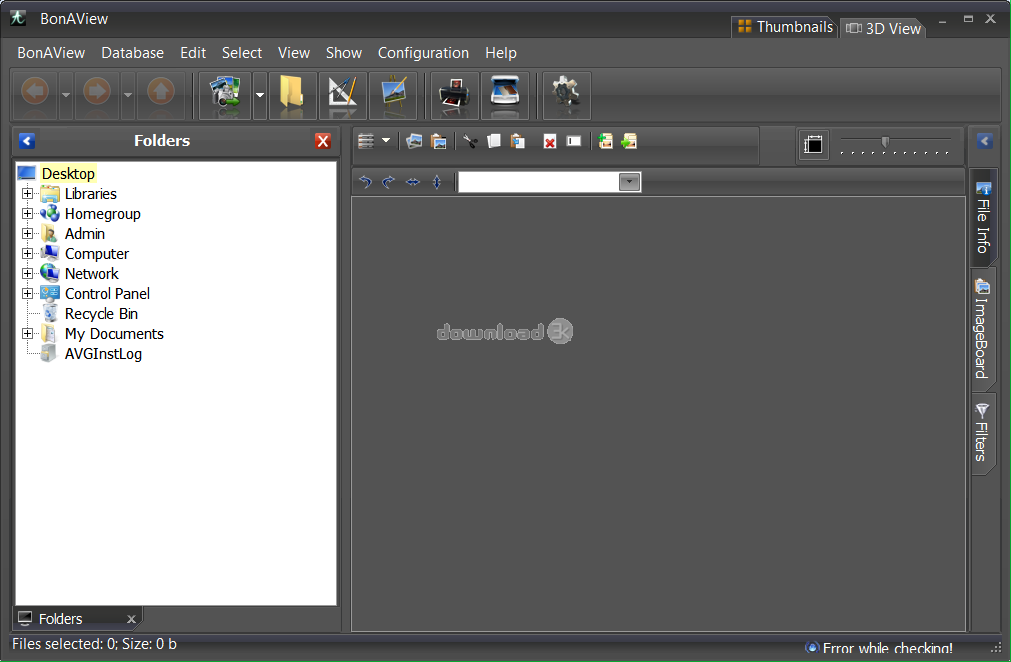Screen dimensions: 1011x662
Task: Expand the Network tree node
Action: [27, 273]
